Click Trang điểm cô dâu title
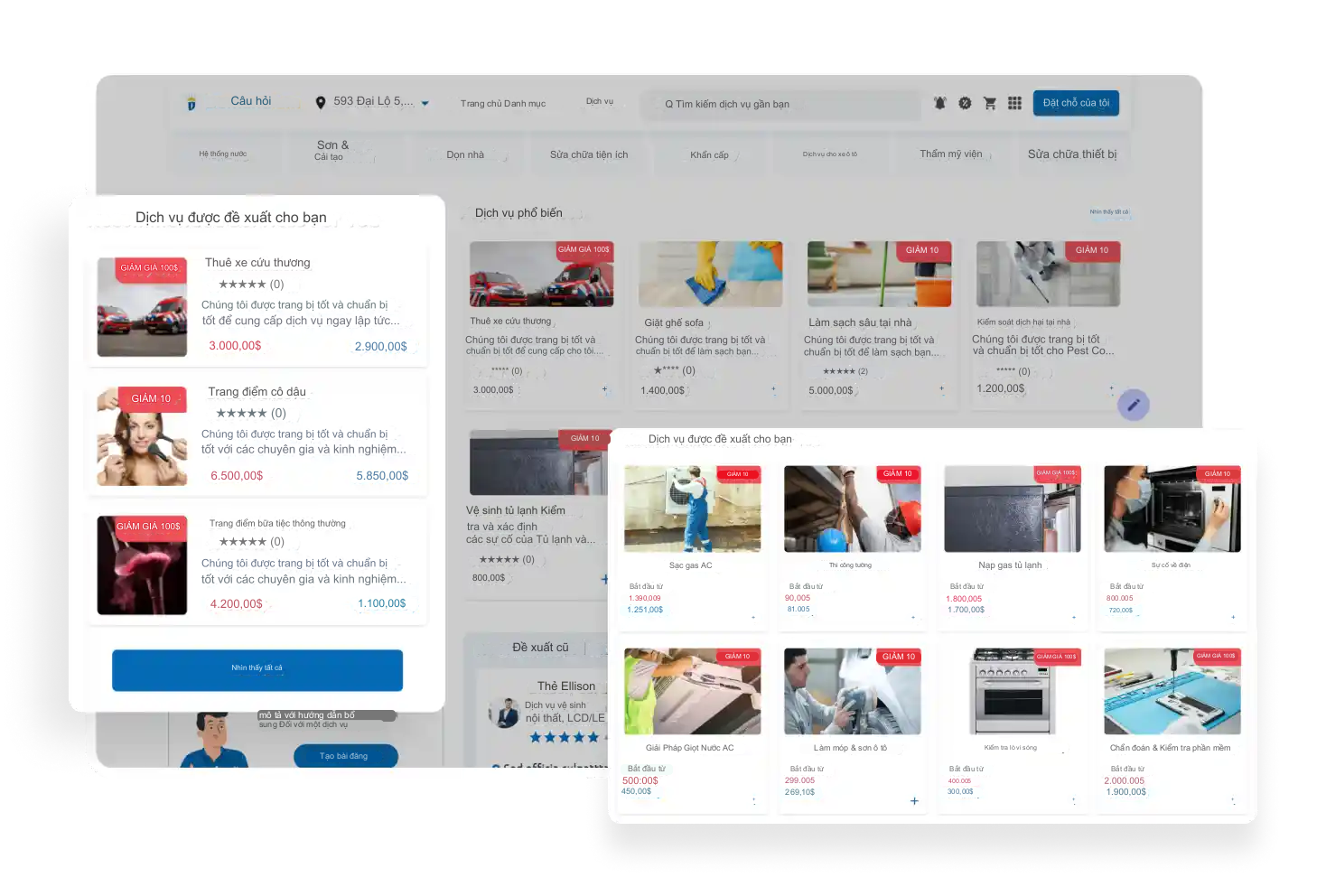Image resolution: width=1326 pixels, height=896 pixels. [257, 392]
